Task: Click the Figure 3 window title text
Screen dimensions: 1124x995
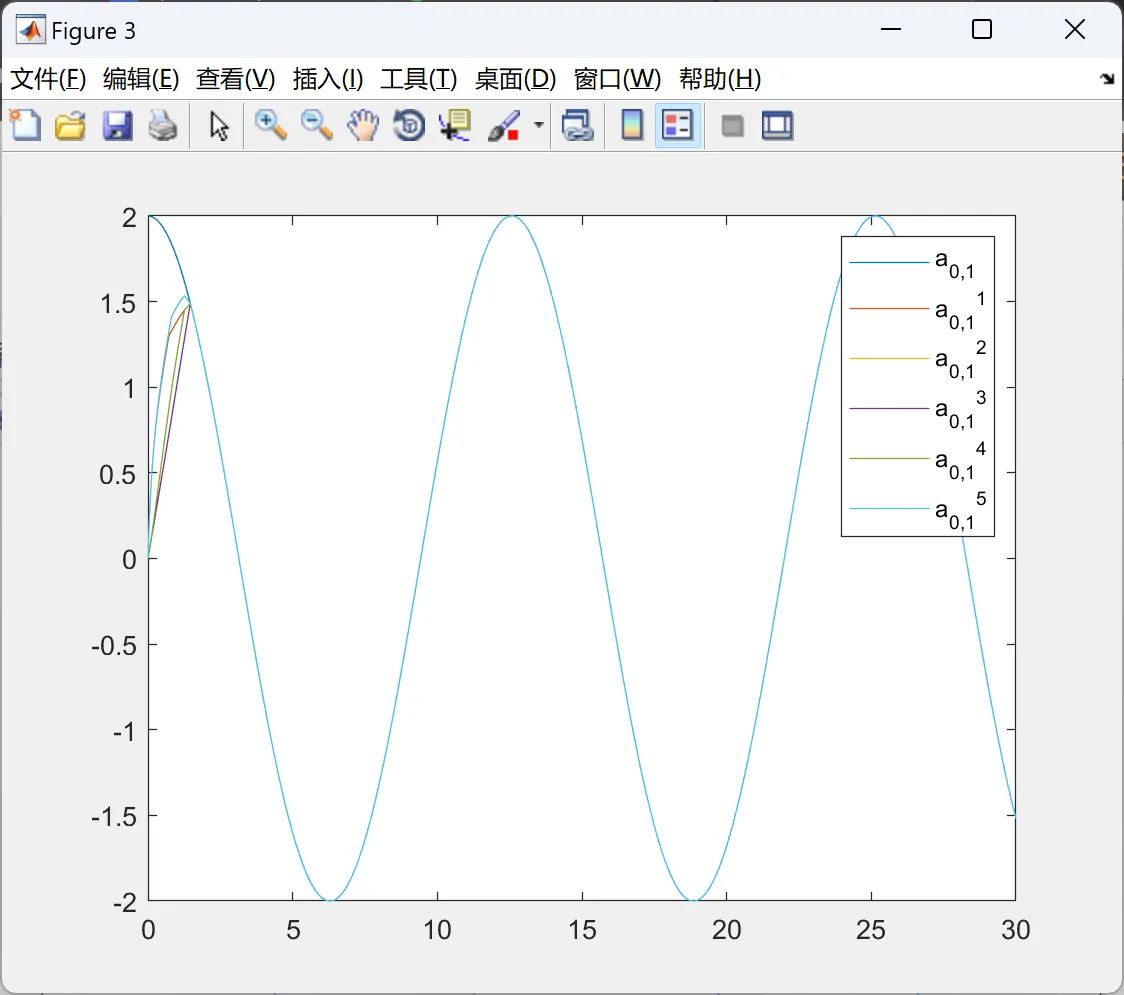Action: 93,31
